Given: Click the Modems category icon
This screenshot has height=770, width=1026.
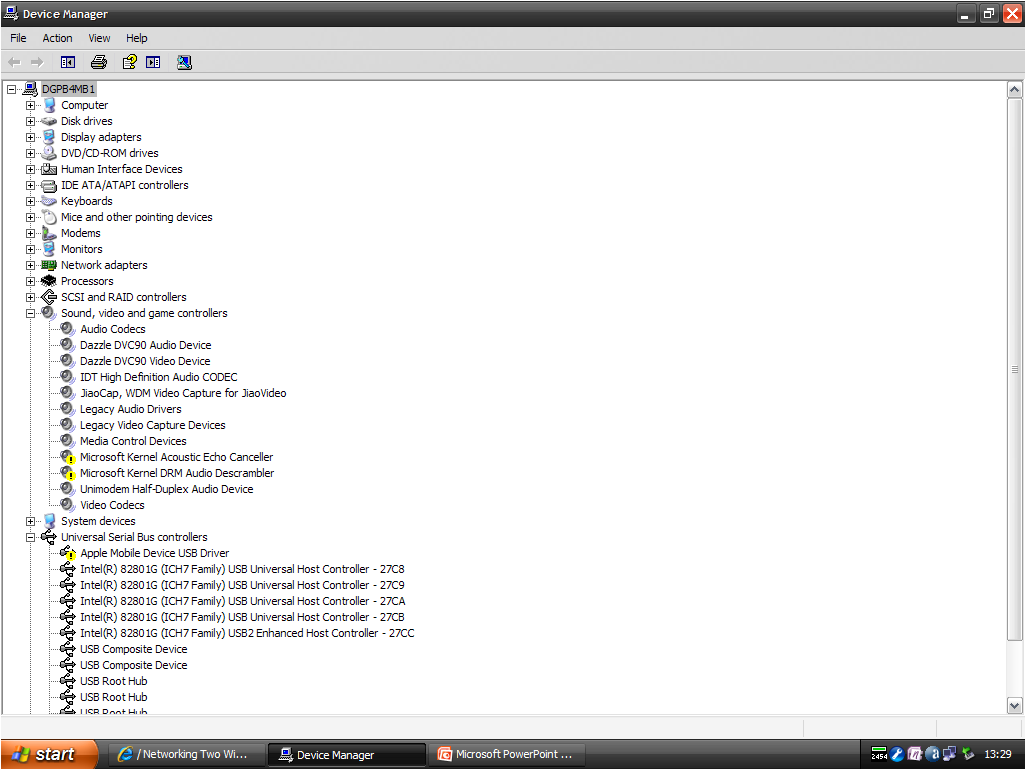Looking at the screenshot, I should [49, 233].
